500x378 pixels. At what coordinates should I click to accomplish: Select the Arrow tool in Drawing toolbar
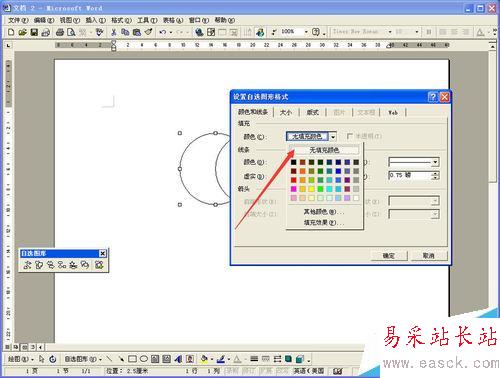tap(121, 359)
